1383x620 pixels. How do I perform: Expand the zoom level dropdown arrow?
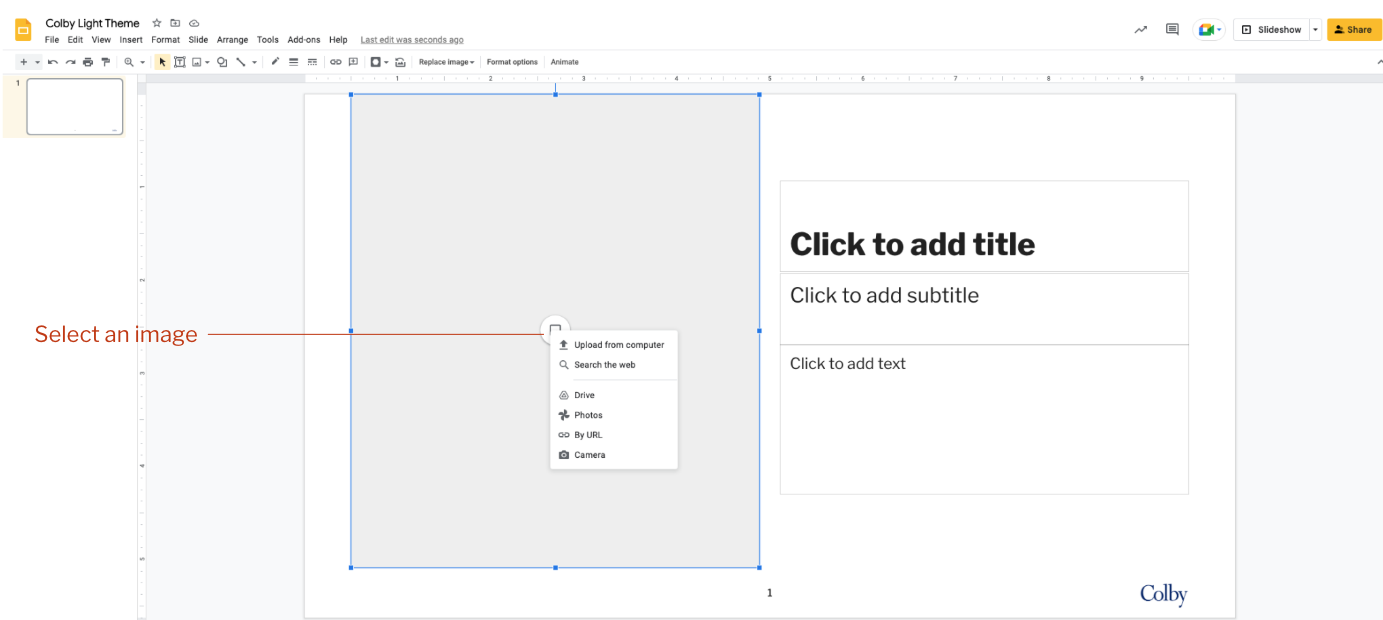click(x=142, y=62)
